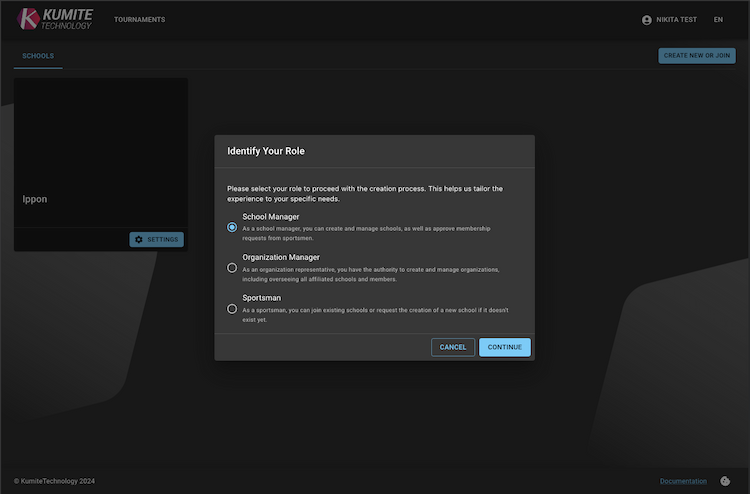Click the Kumite Technology logo
Image resolution: width=750 pixels, height=494 pixels.
pyautogui.click(x=56, y=19)
